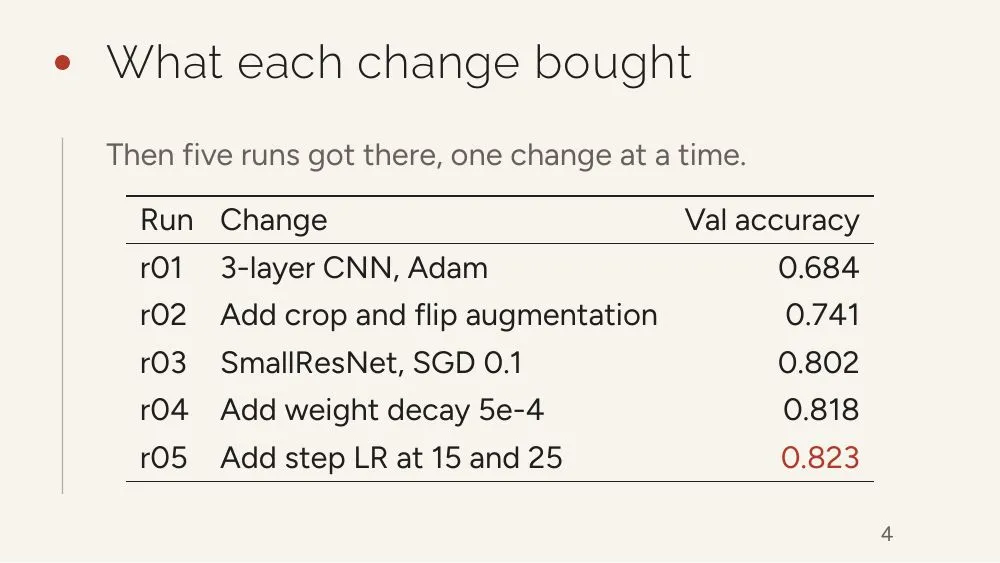Screen dimensions: 1000x563
Task: Click the '3-layer CNN, Adam' cell
Action: [354, 268]
